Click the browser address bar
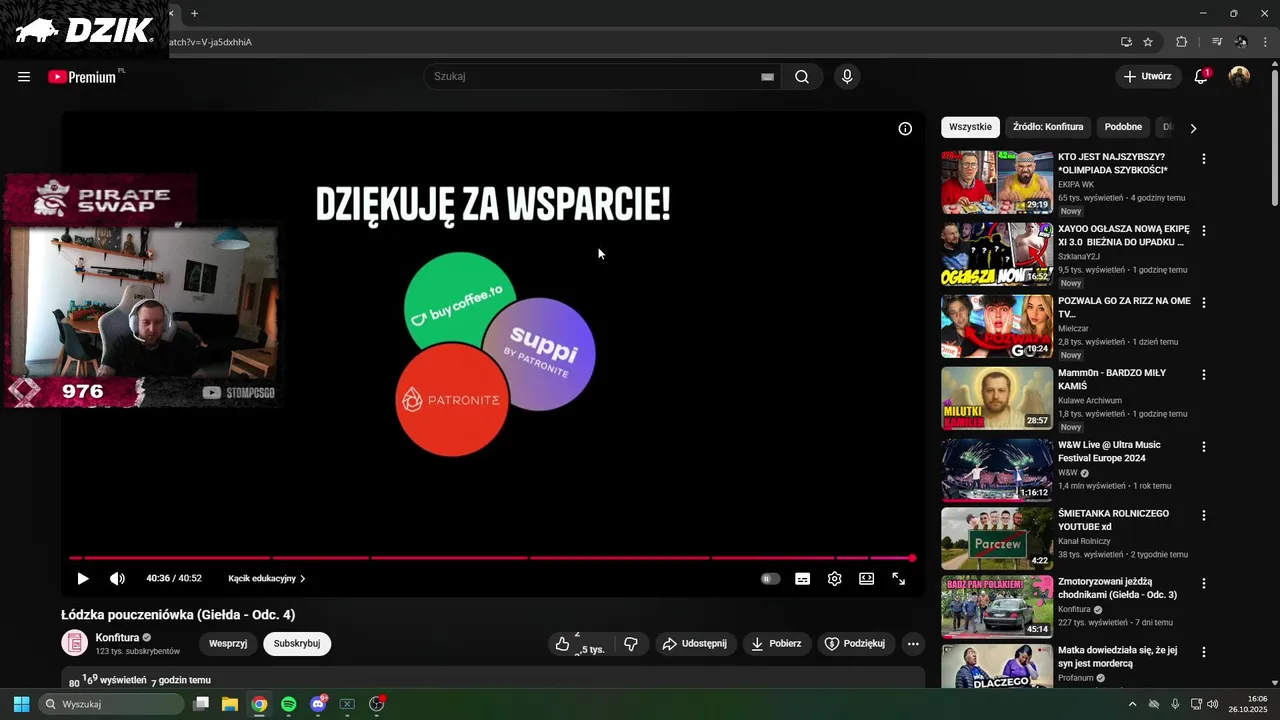 click(640, 42)
